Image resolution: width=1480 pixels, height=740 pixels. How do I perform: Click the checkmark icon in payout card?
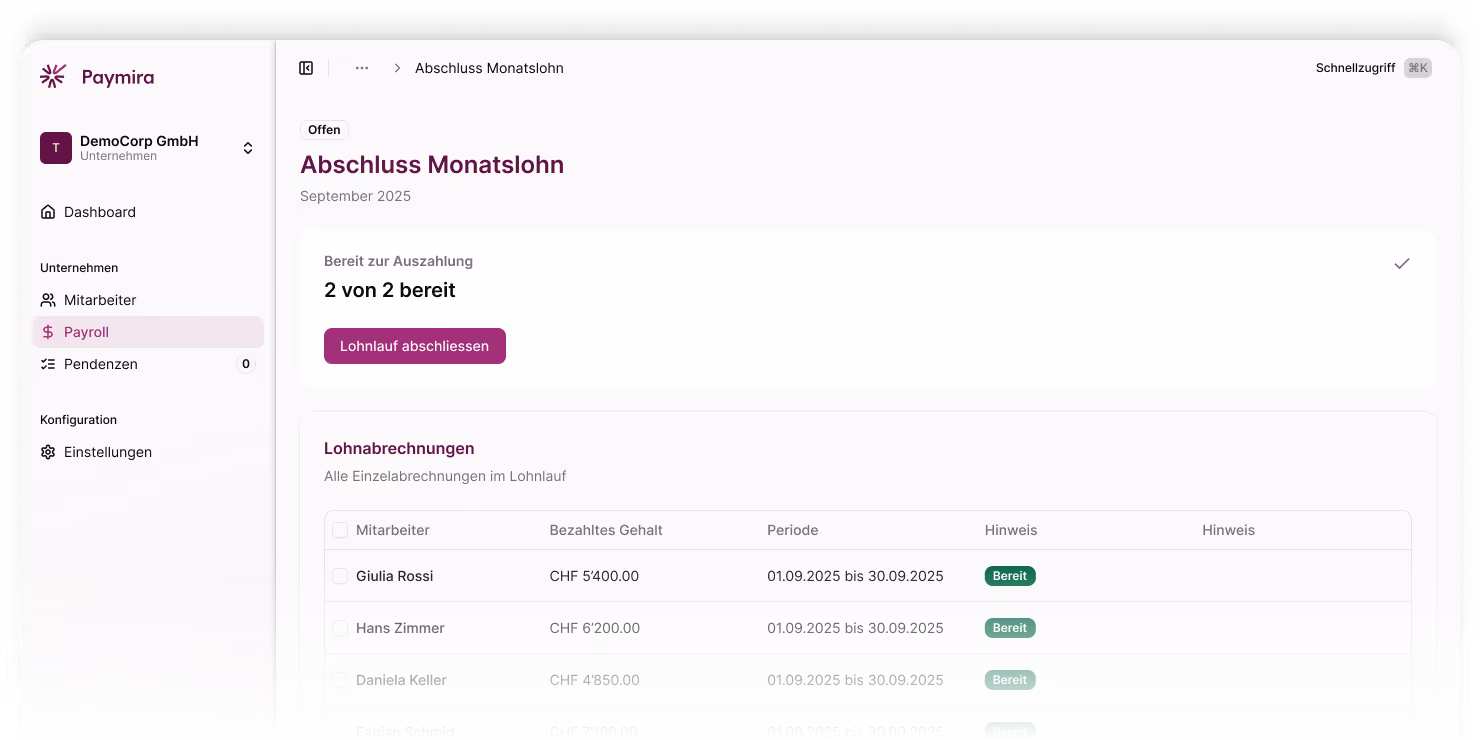1402,264
